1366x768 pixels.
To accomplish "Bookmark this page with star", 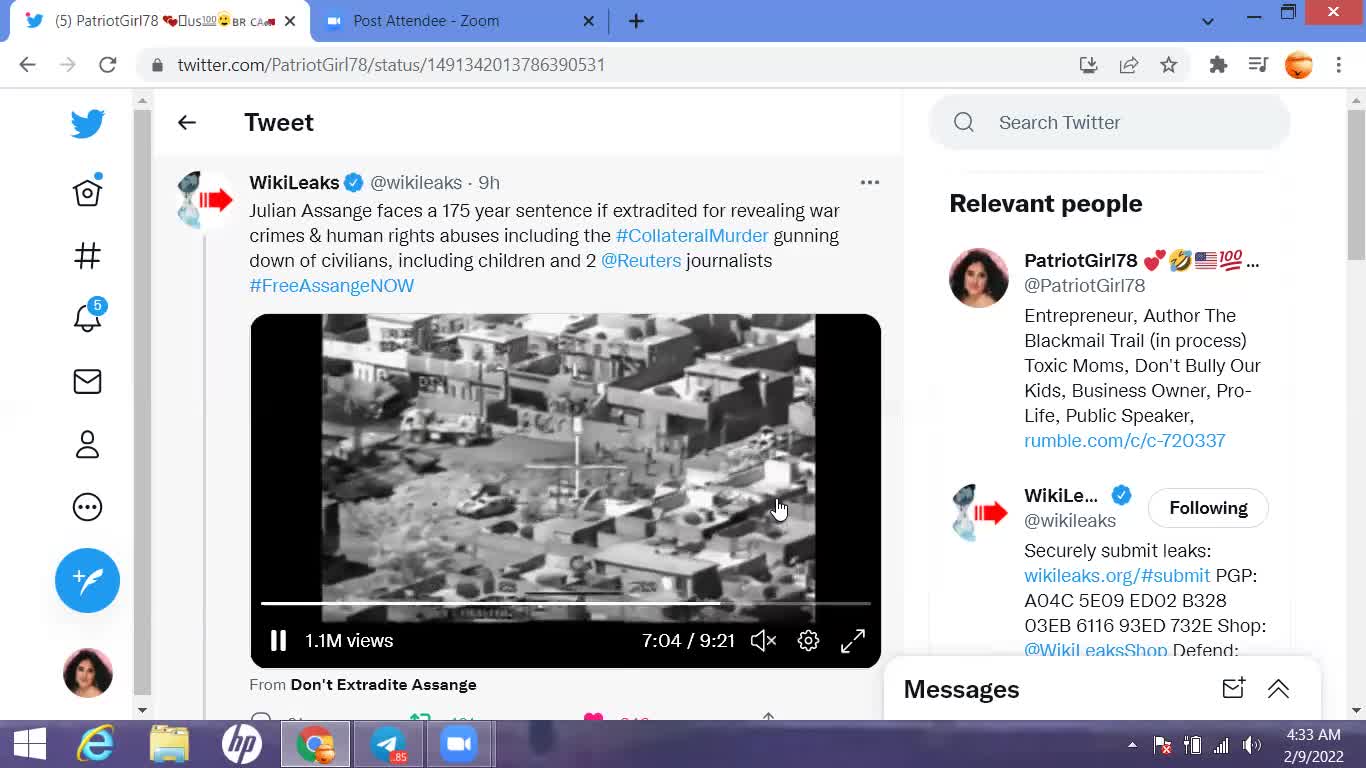I will [x=1169, y=65].
